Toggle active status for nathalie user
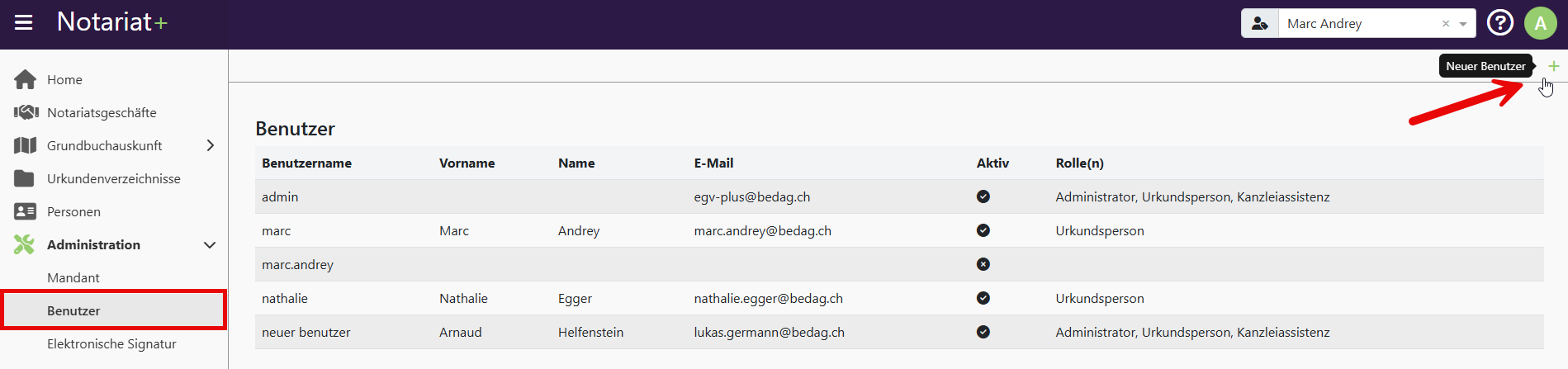This screenshot has width=1568, height=369. (x=983, y=298)
